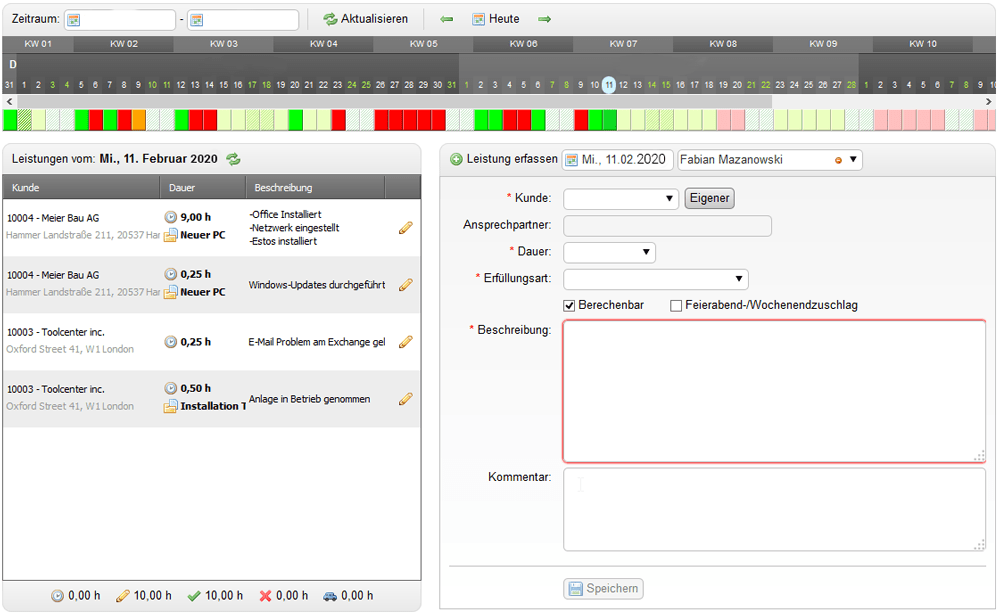Click the pencil edit icon on the Meier Bau row
This screenshot has width=1000, height=616.
point(405,228)
